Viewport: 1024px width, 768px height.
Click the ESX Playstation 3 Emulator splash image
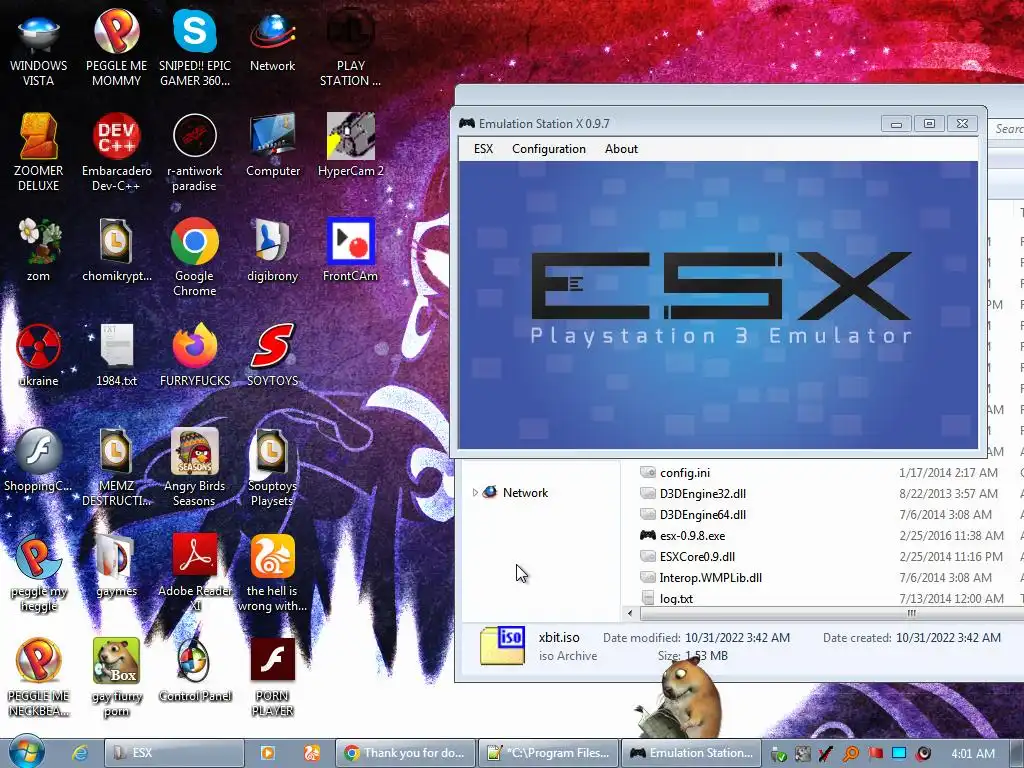pyautogui.click(x=718, y=304)
